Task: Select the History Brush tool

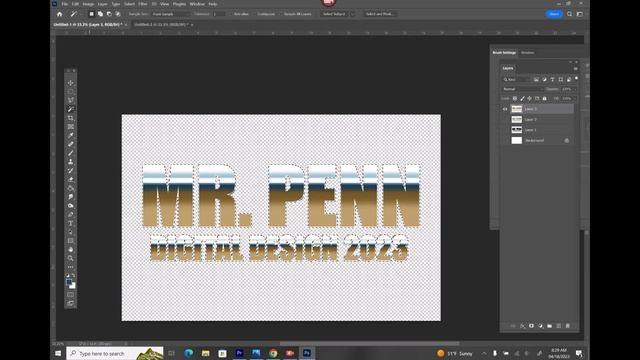Action: pyautogui.click(x=71, y=171)
